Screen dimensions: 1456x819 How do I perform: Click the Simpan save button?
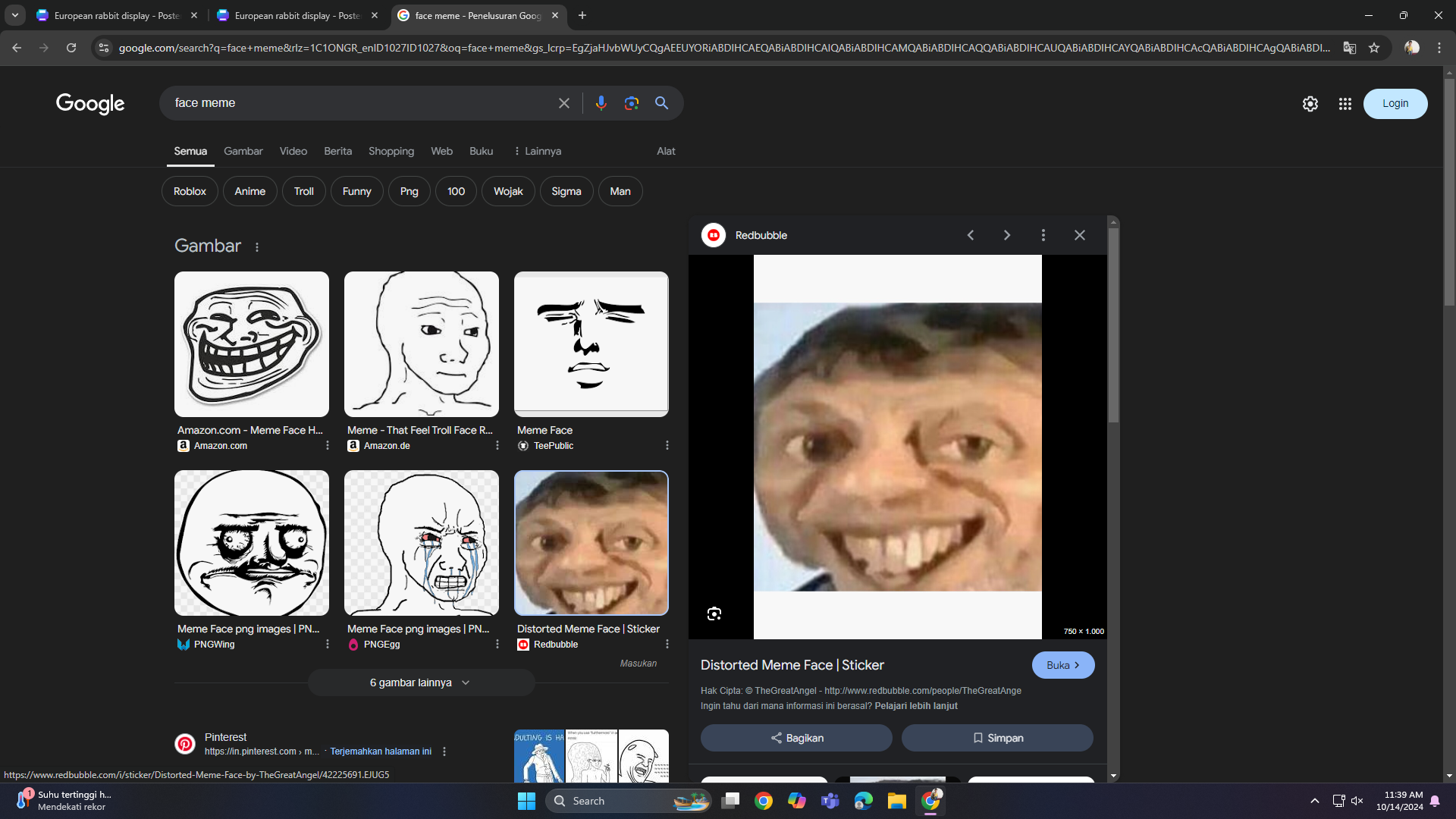[997, 738]
